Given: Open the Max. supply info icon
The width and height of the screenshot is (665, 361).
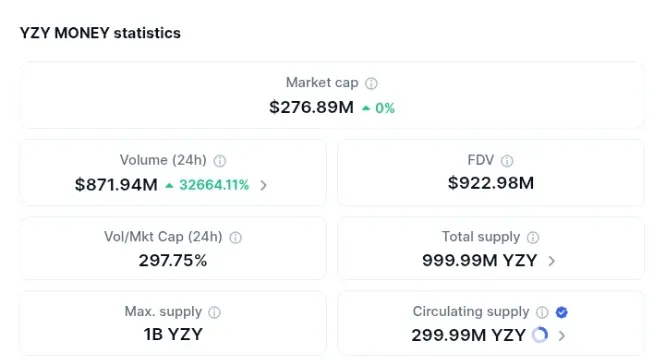Looking at the screenshot, I should tap(214, 313).
